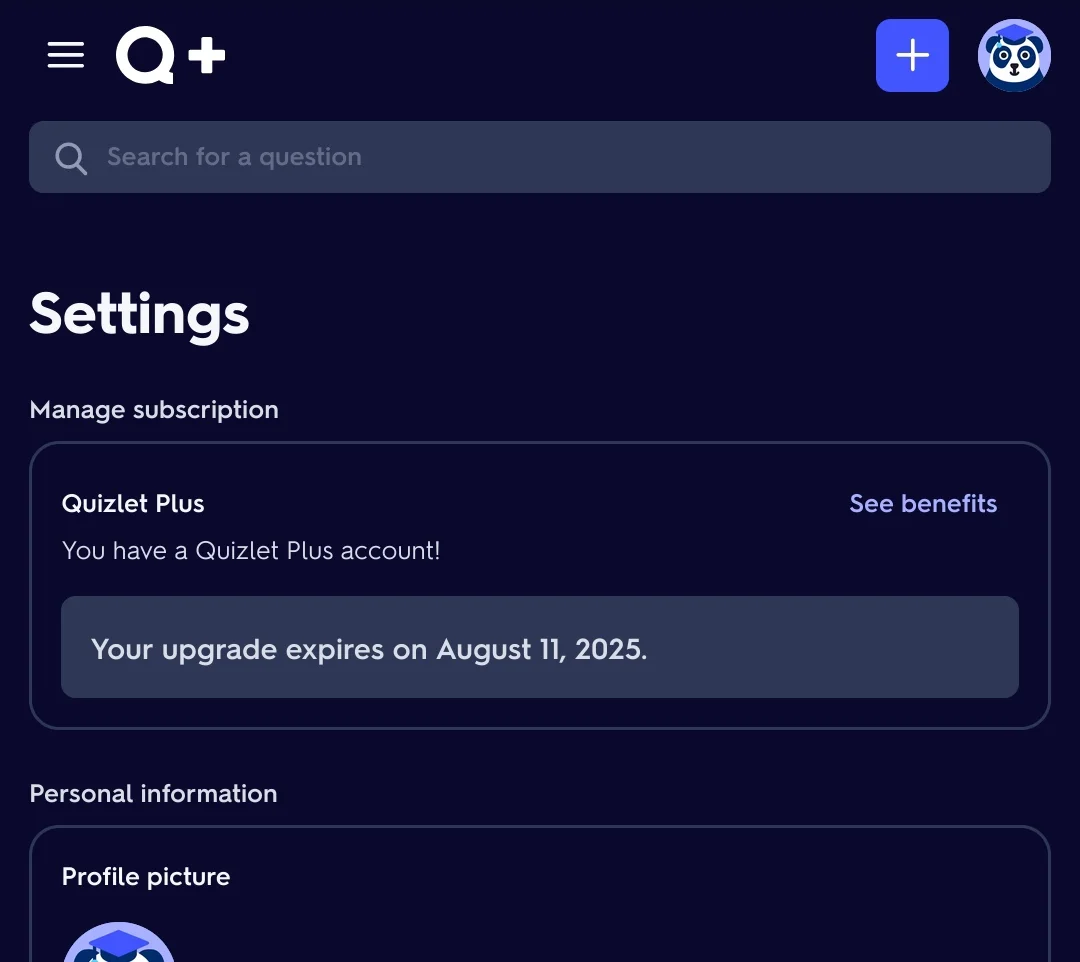Screen dimensions: 1080x962
Task: Open the See benefits link
Action: tap(923, 503)
